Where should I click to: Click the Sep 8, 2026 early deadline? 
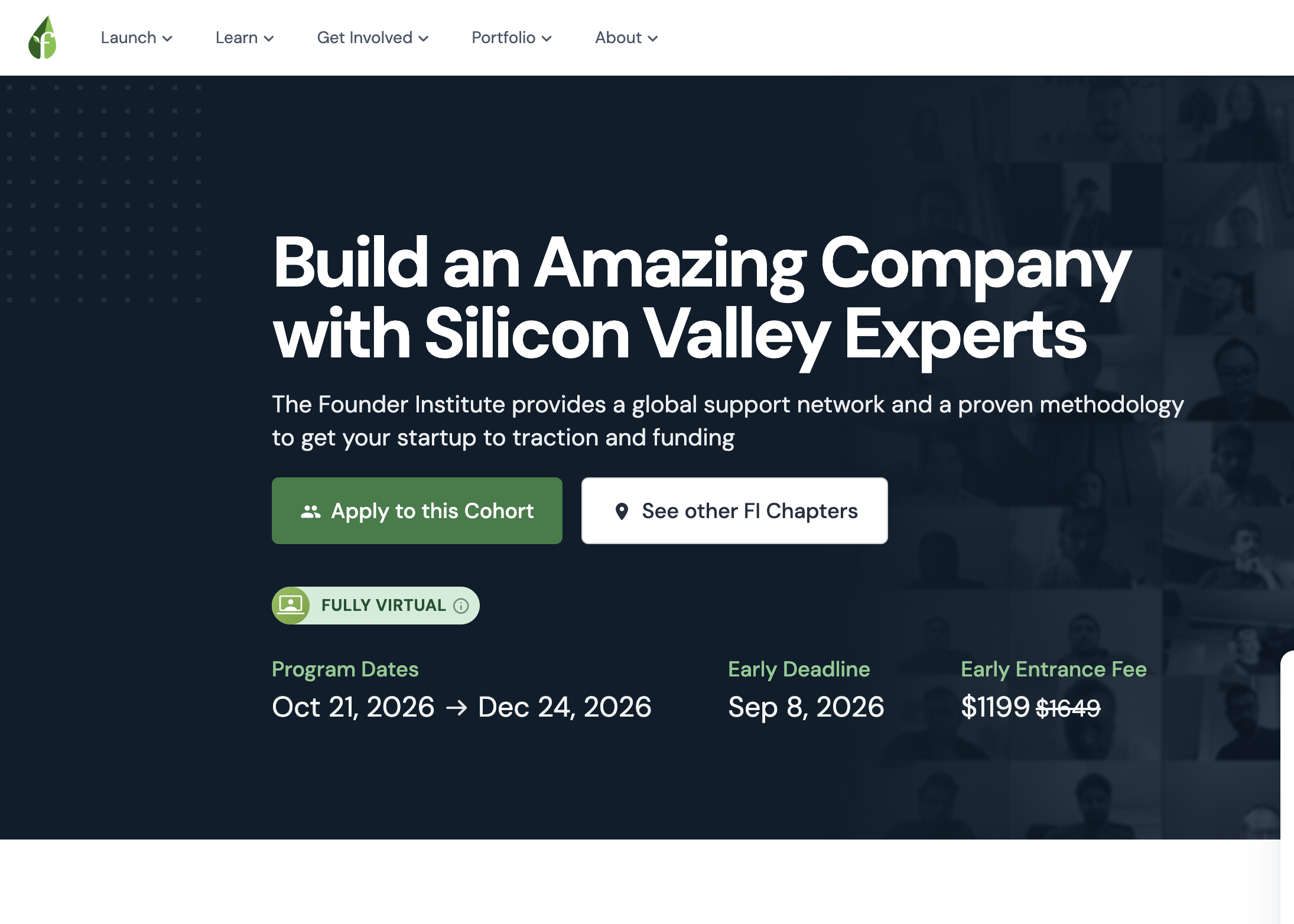tap(806, 707)
